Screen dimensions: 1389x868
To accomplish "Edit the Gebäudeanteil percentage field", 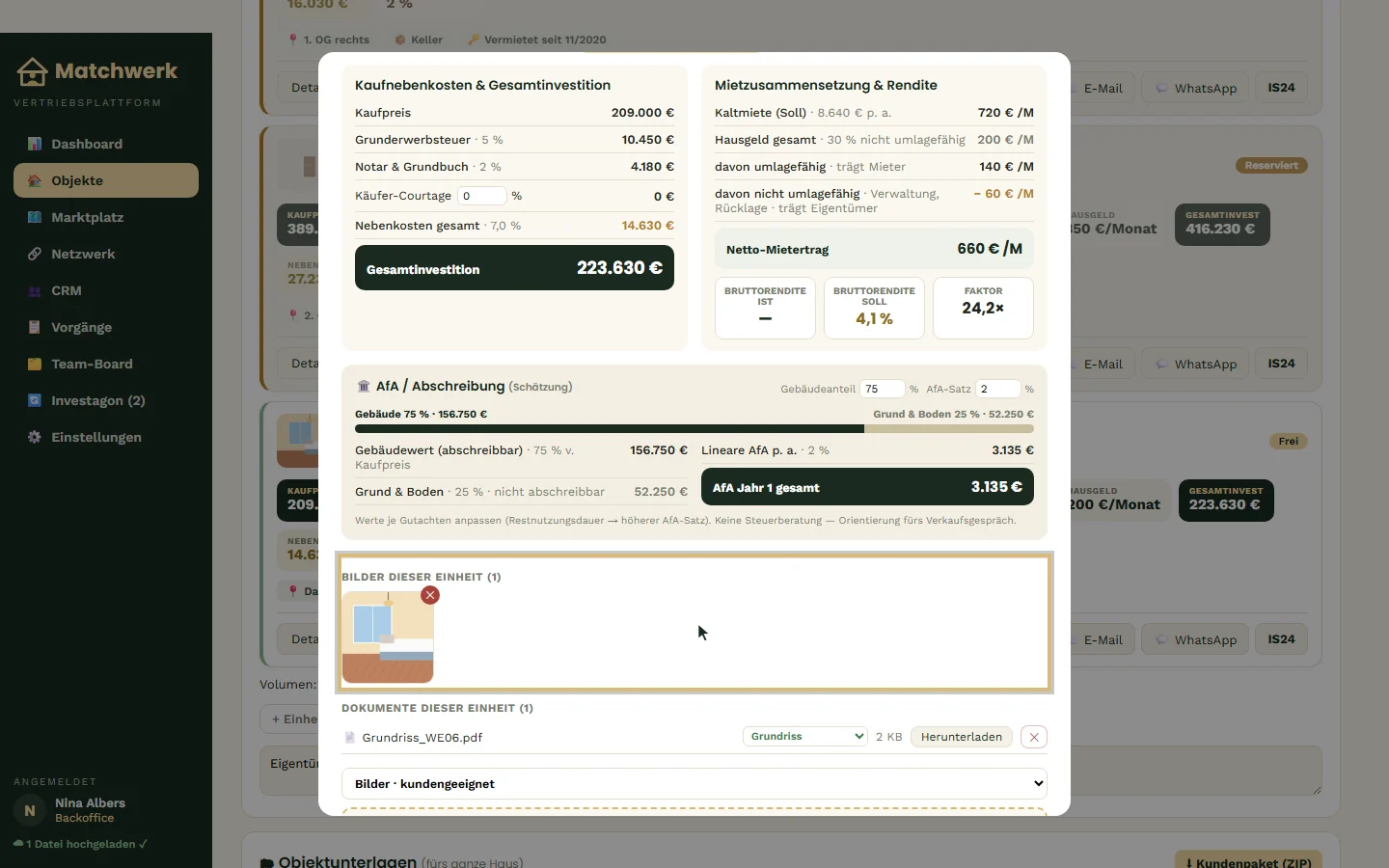I will [x=883, y=389].
